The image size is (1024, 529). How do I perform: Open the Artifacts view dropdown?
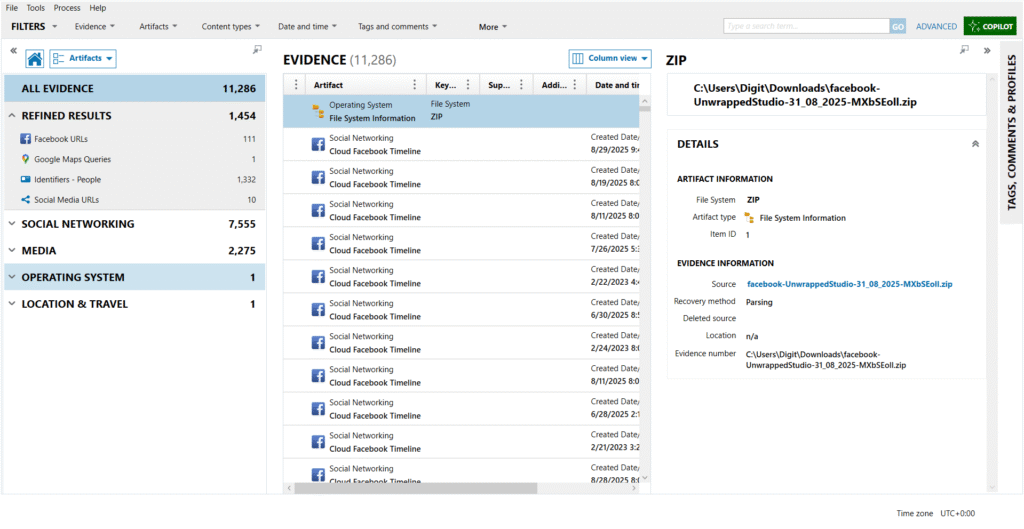pyautogui.click(x=84, y=59)
